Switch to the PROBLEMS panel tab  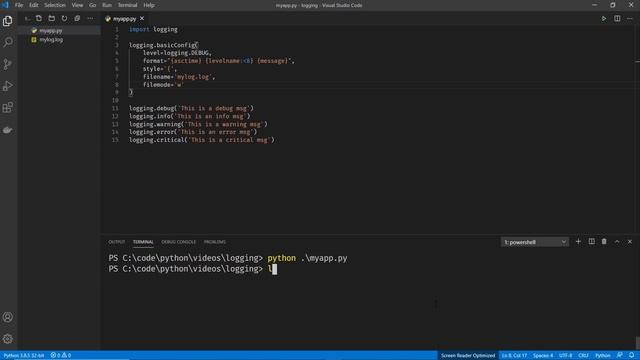click(x=215, y=242)
